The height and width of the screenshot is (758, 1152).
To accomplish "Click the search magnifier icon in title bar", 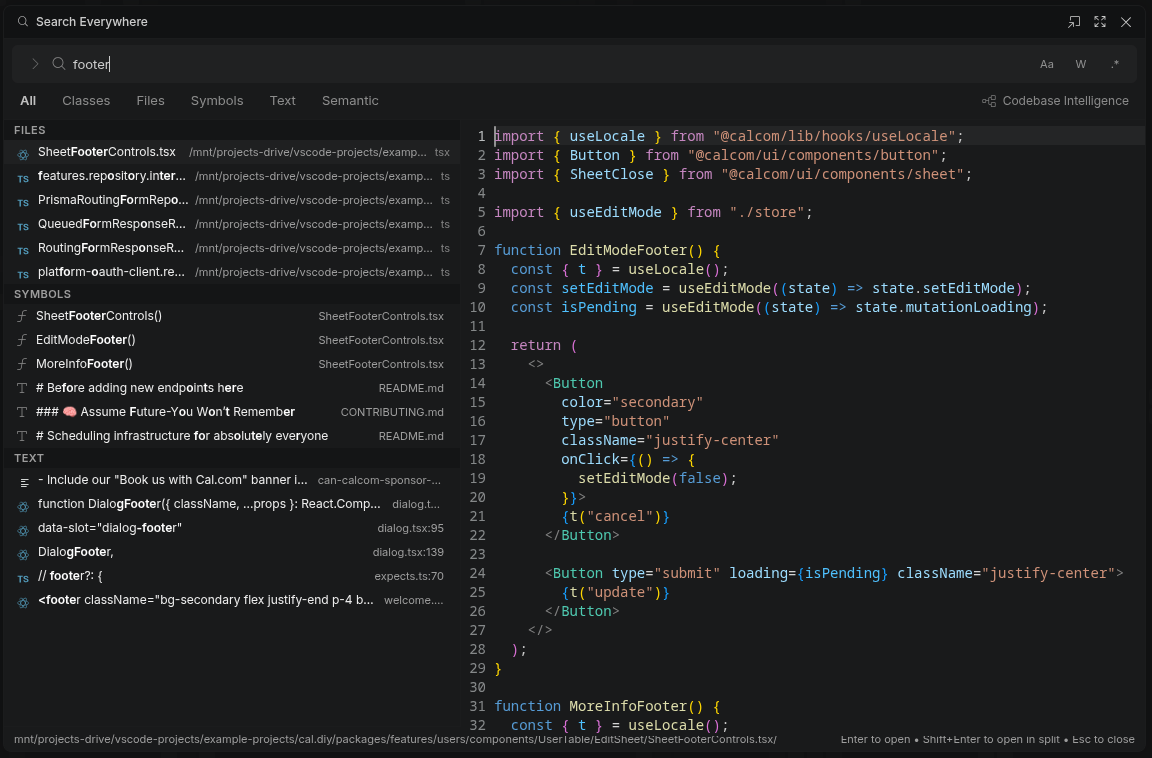I will 23,22.
